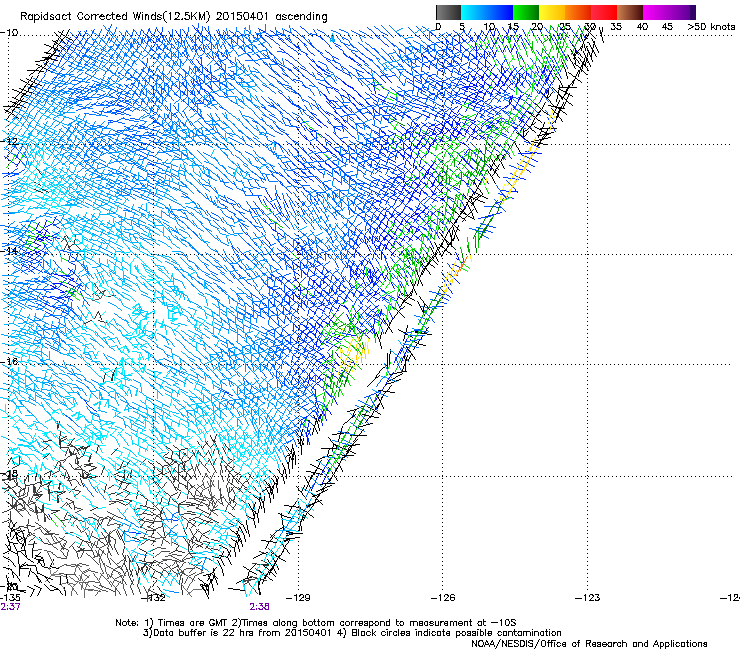Click the '45' label under the color bar
740x650 pixels.
[667, 26]
